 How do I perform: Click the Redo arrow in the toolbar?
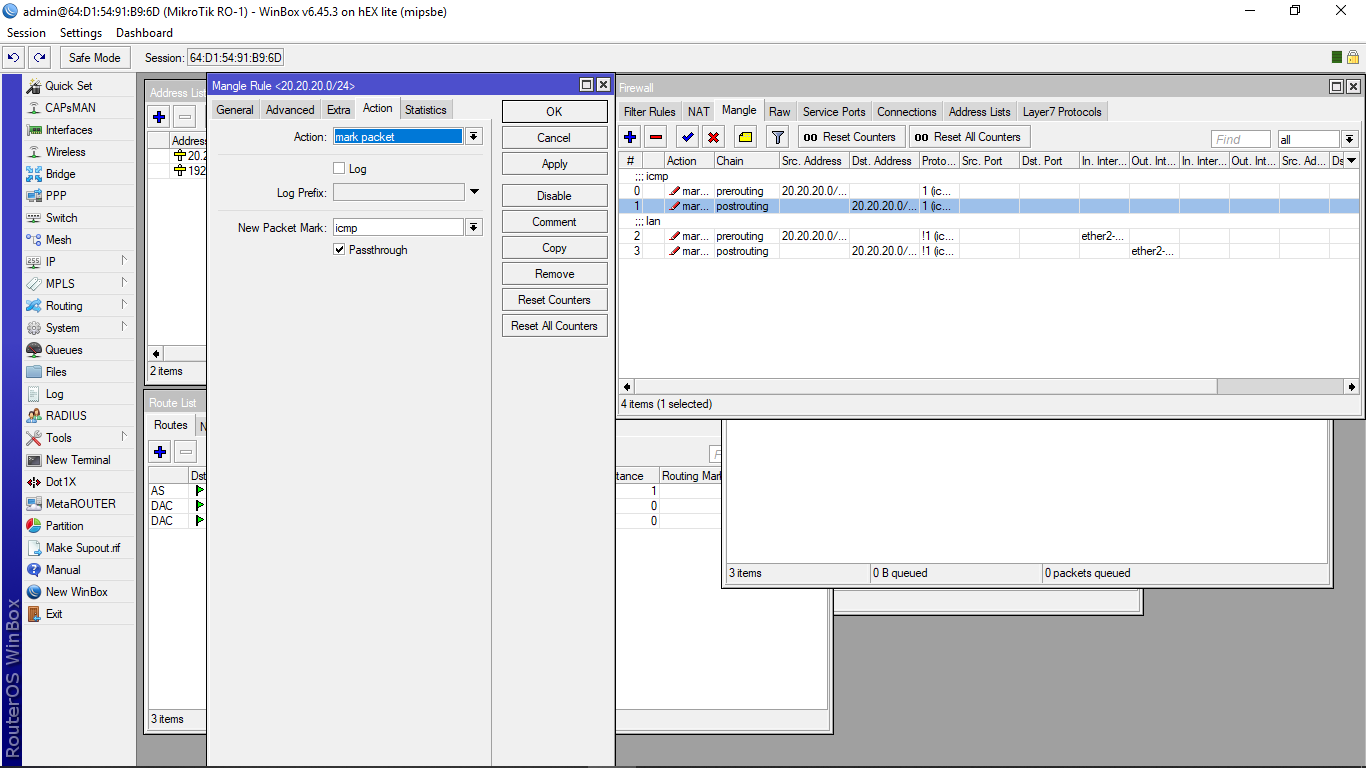(x=39, y=58)
